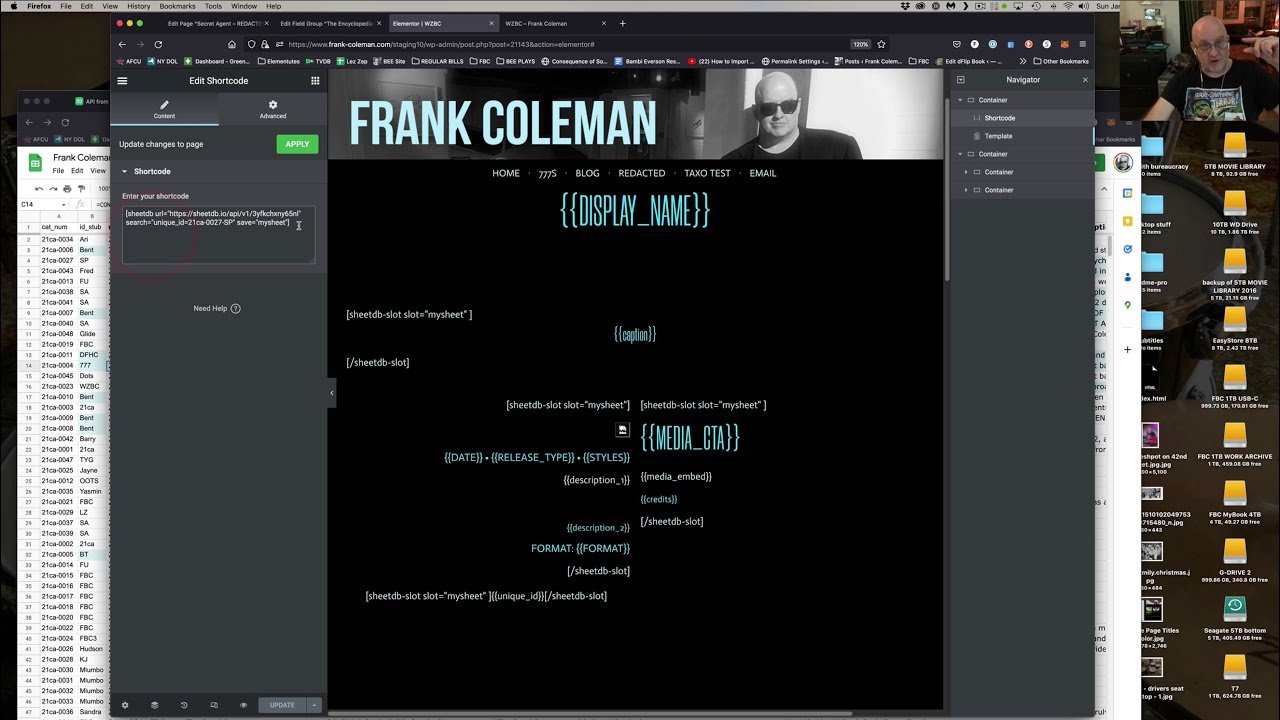Image resolution: width=1280 pixels, height=720 pixels.
Task: Collapse the Elementor panel using the side arrow
Action: click(332, 393)
